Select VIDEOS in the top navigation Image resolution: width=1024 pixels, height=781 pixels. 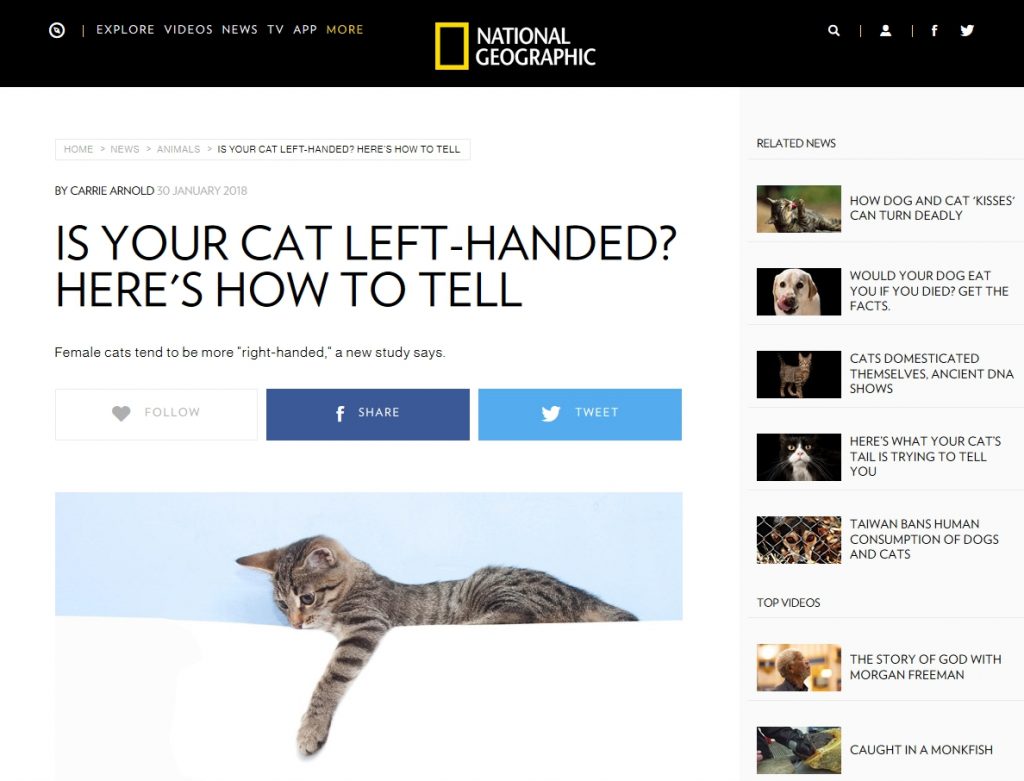[x=188, y=29]
